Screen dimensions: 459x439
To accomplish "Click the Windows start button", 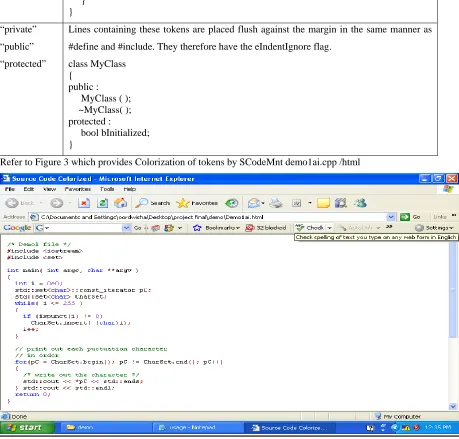I will [x=27, y=427].
